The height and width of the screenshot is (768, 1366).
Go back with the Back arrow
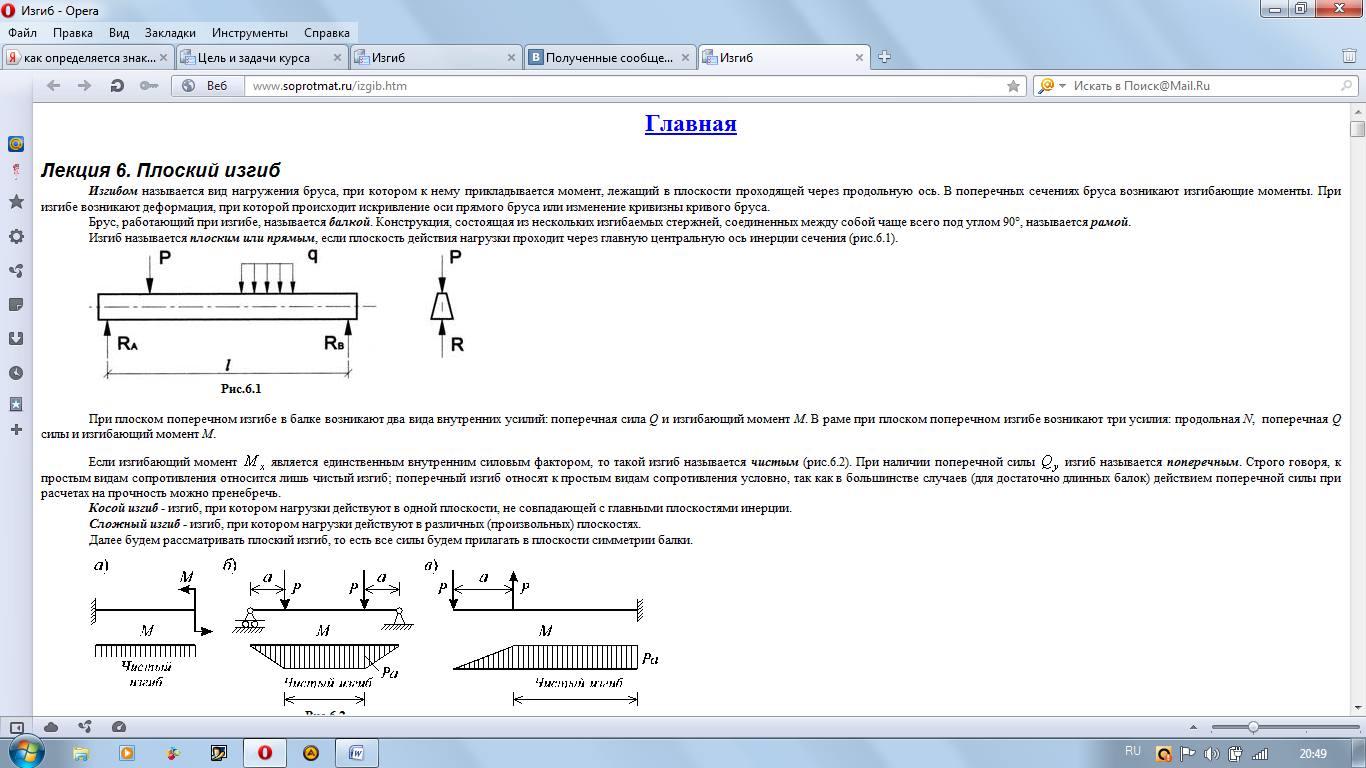(x=53, y=86)
